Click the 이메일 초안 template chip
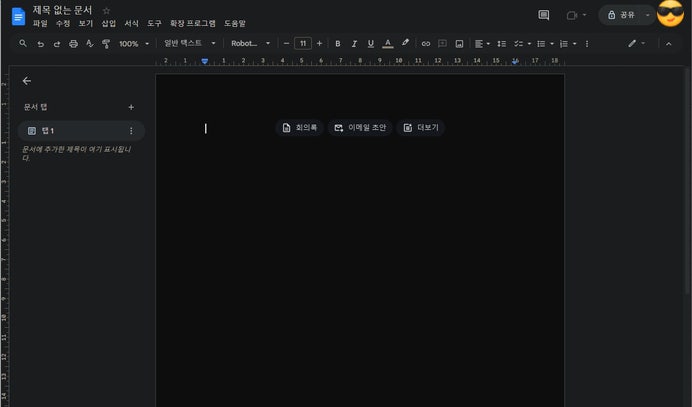 tap(360, 128)
